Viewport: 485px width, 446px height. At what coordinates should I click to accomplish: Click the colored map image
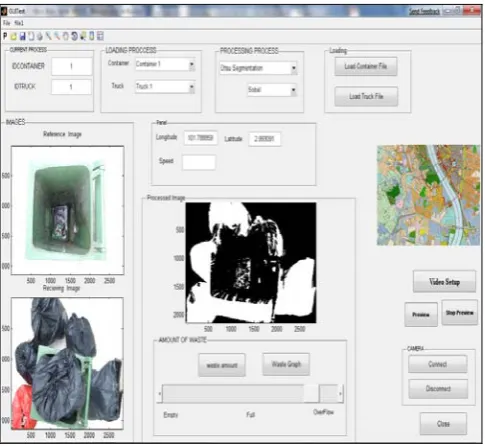428,195
